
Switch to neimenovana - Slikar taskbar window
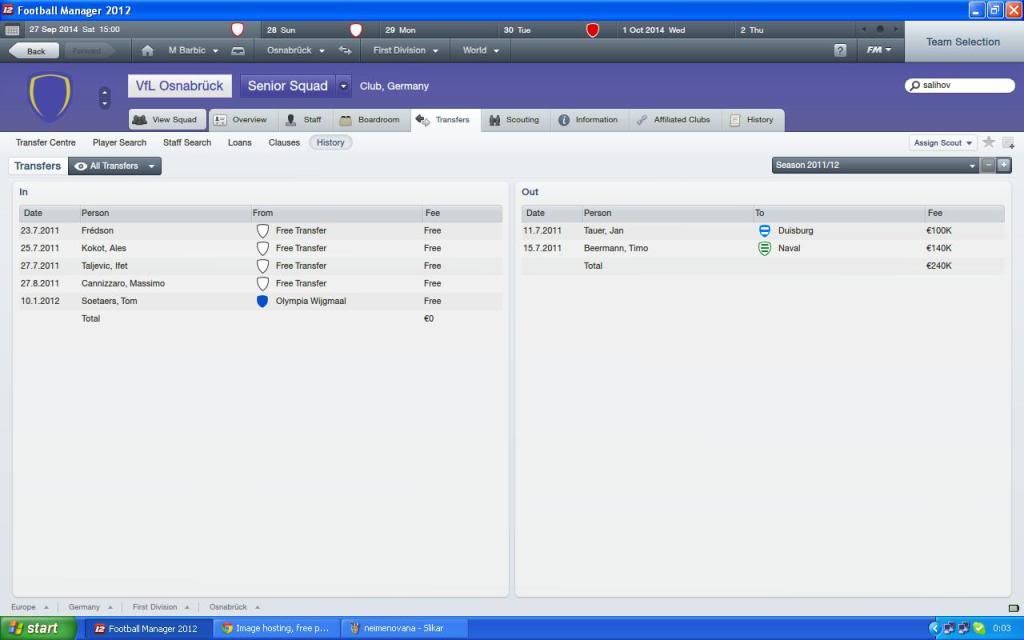(404, 628)
